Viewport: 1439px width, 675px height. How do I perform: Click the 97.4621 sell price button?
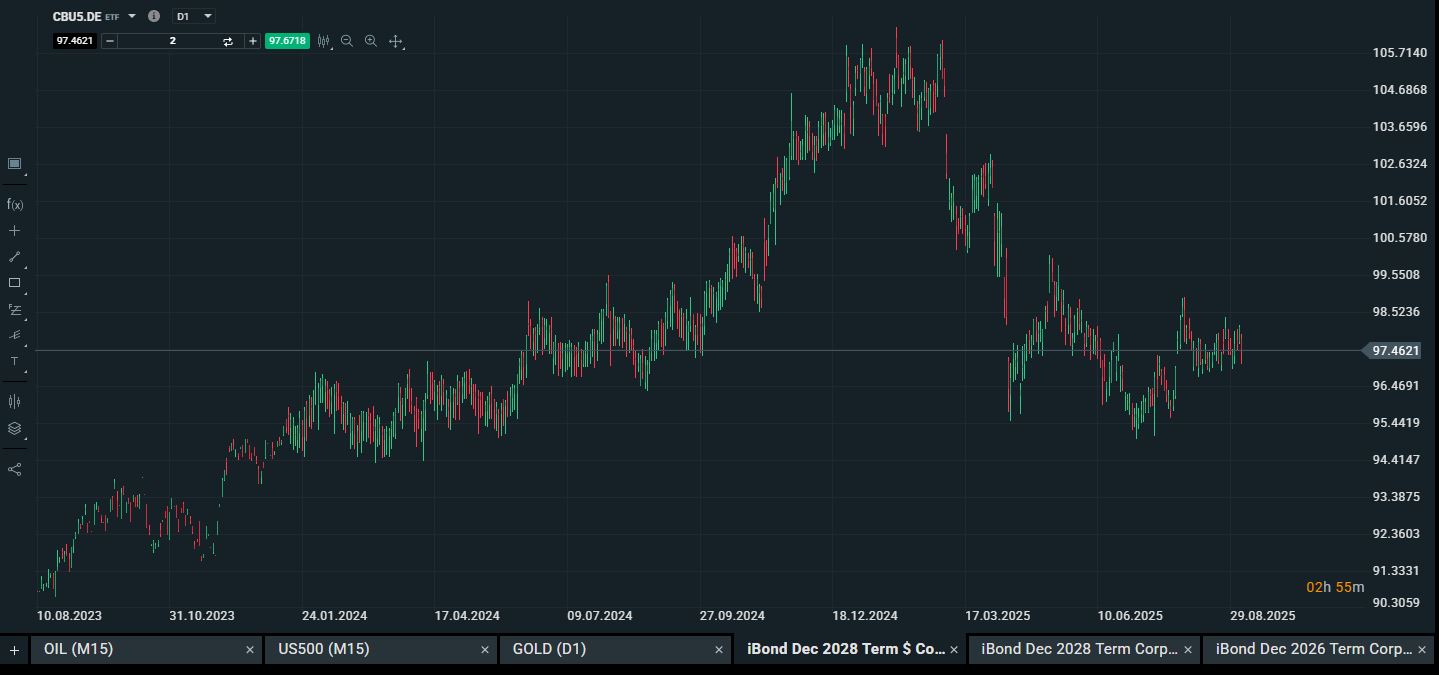(x=75, y=41)
